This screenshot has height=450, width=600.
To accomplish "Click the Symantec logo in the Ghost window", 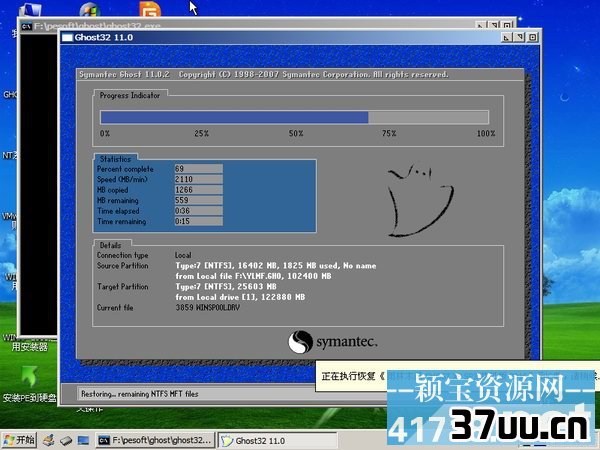I will (333, 342).
